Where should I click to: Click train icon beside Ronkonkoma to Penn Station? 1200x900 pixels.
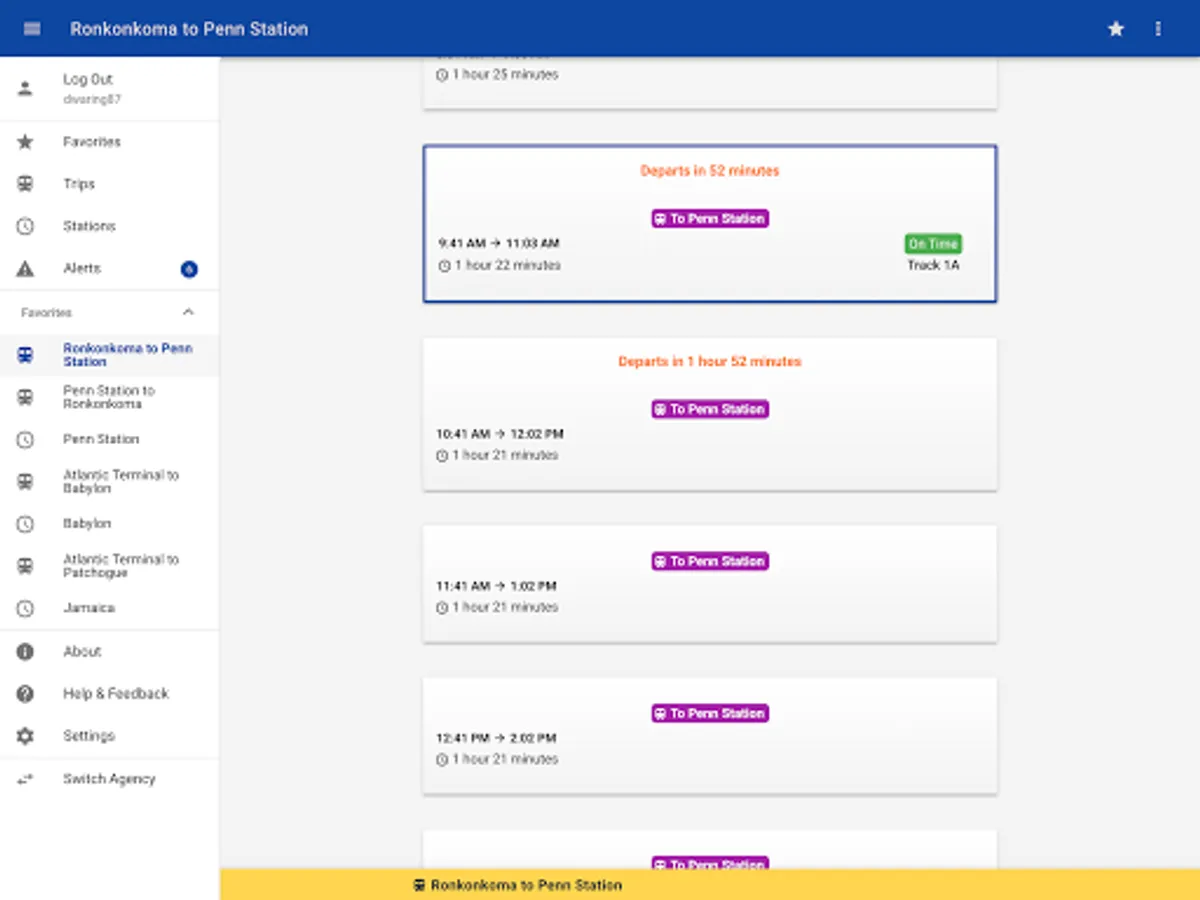(25, 355)
